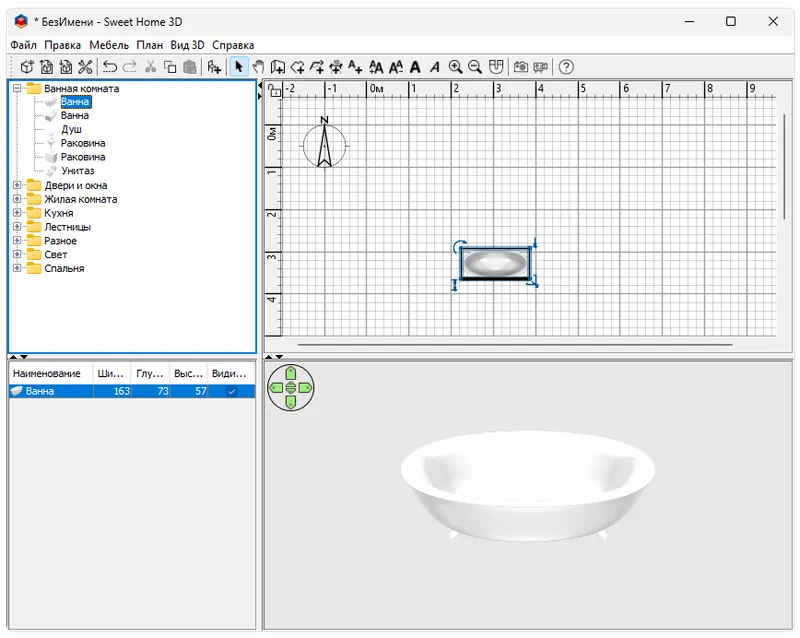The width and height of the screenshot is (800, 638).
Task: Open the Правка menu
Action: pos(62,45)
